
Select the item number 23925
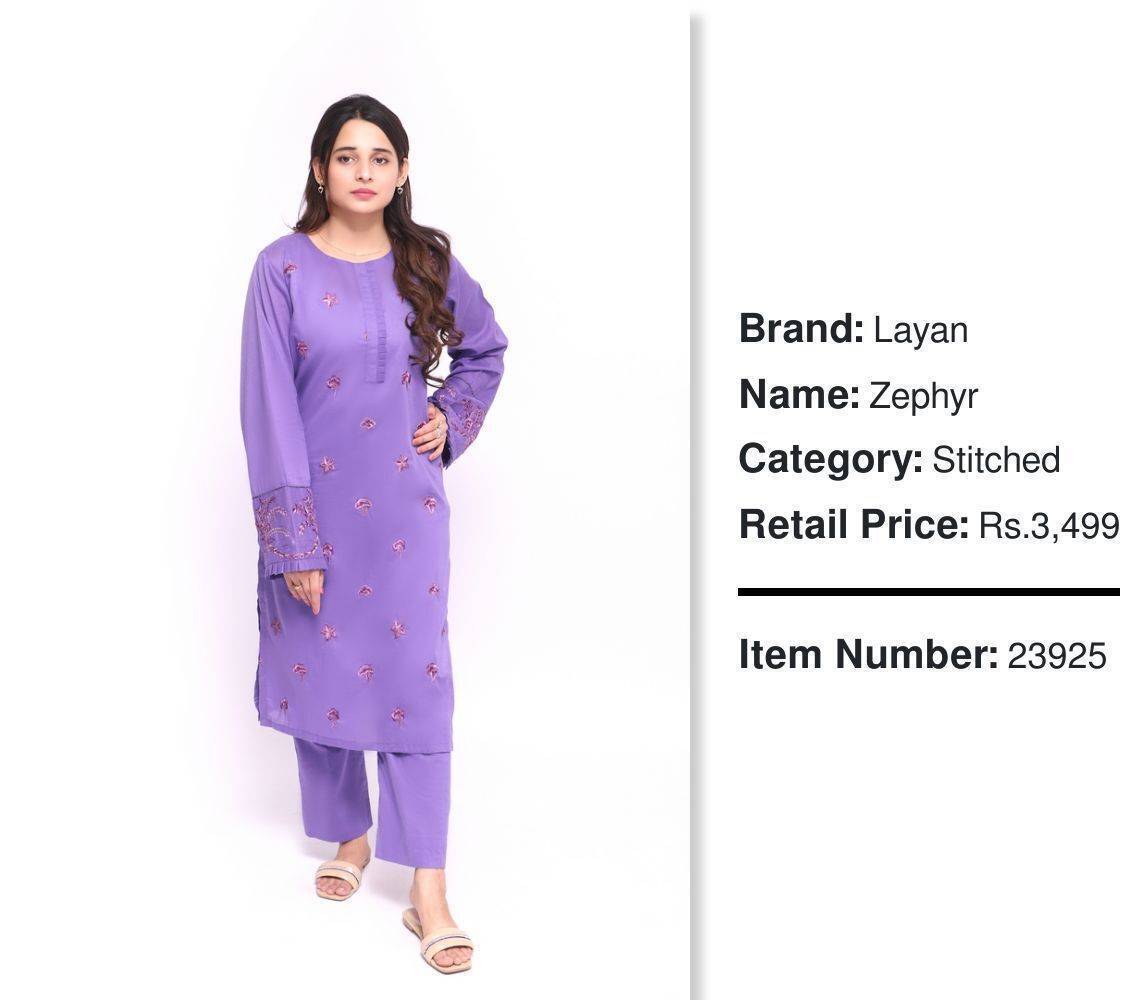pyautogui.click(x=1056, y=656)
